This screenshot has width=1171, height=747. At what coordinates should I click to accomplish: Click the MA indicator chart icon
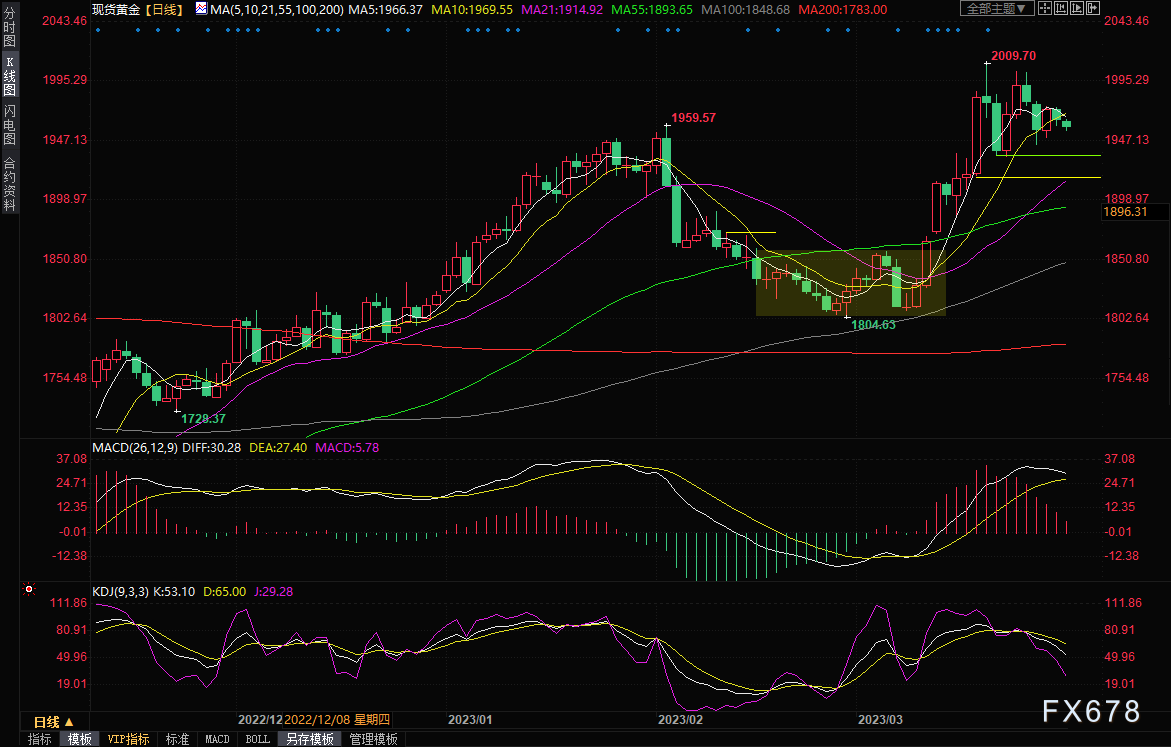coord(201,8)
